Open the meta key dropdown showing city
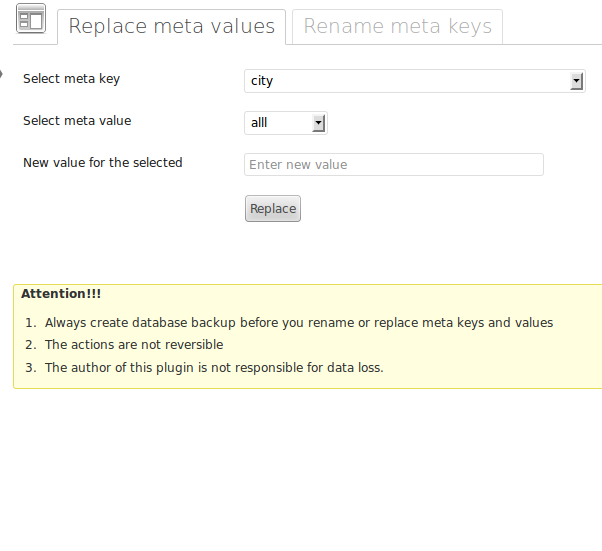 (x=407, y=81)
